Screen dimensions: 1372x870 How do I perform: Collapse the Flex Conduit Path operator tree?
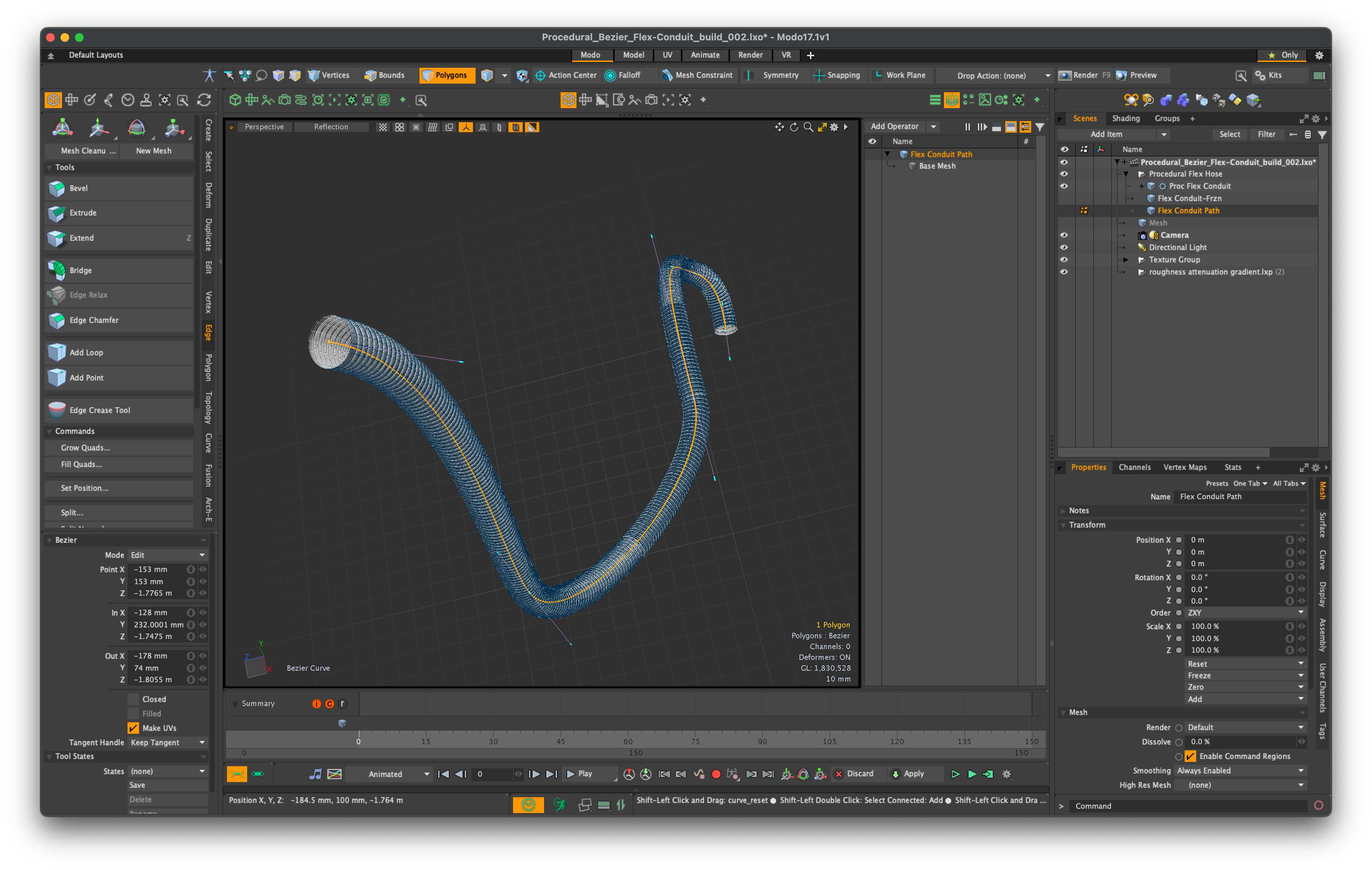pos(888,154)
